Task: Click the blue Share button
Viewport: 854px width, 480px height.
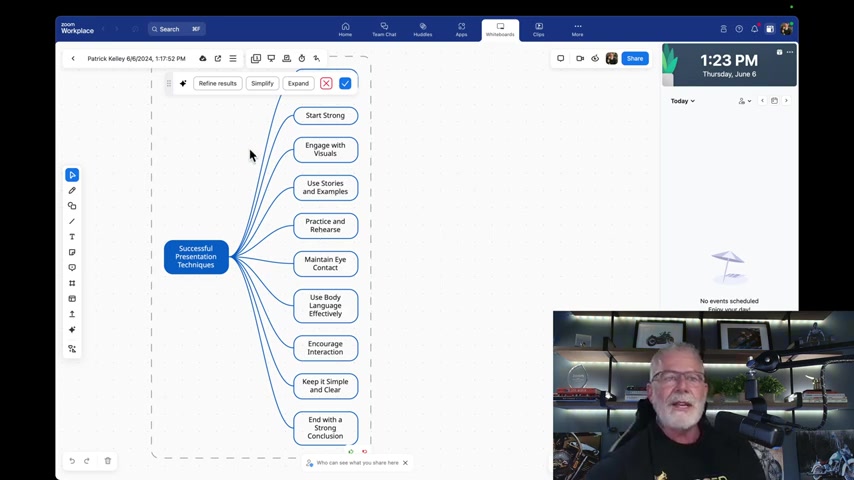Action: 635,58
